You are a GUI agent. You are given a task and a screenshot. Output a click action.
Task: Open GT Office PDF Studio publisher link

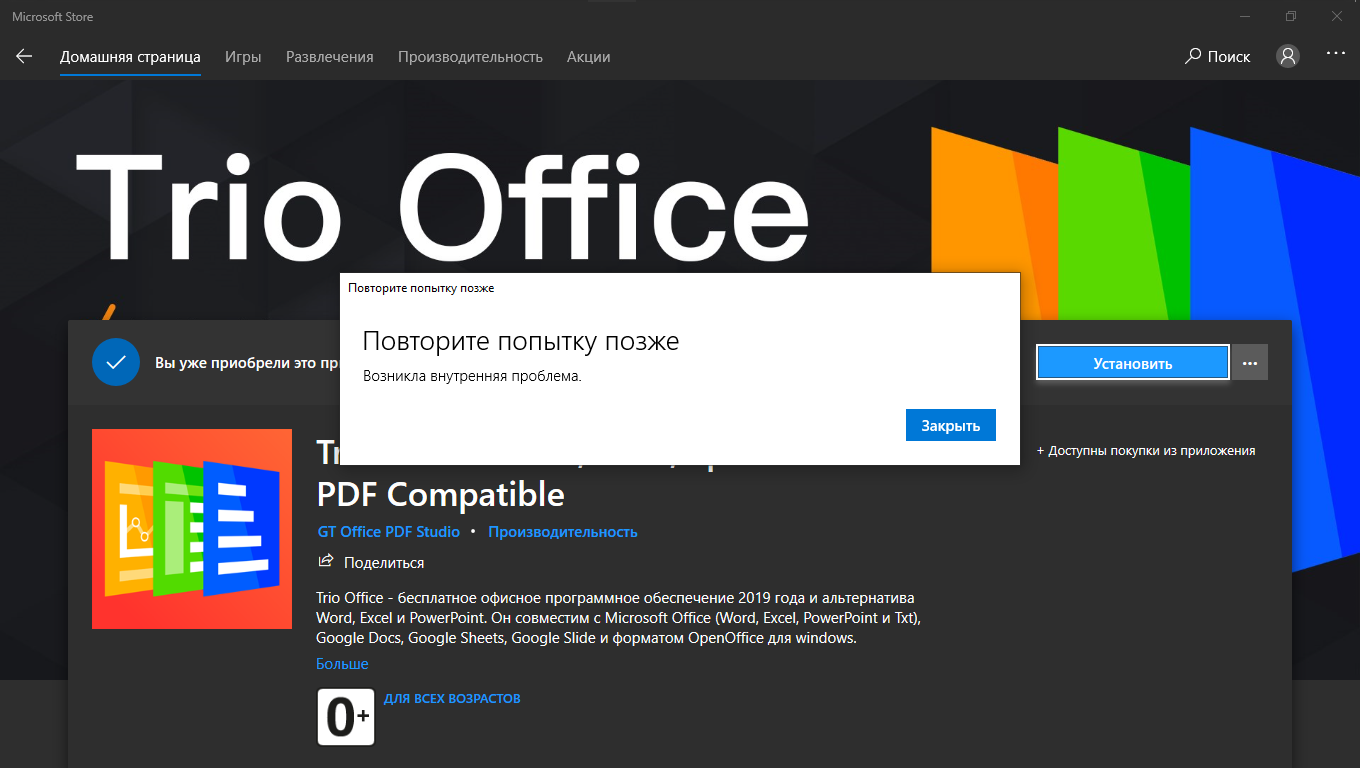[x=389, y=532]
